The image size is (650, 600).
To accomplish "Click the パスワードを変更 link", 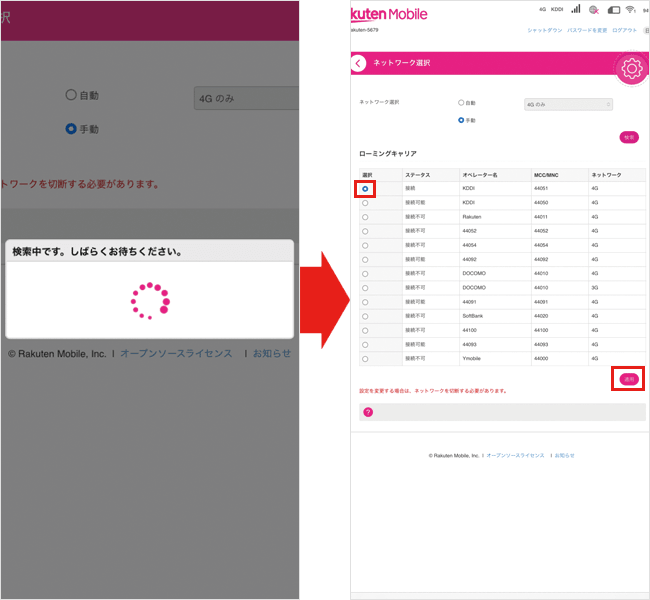I will 586,31.
